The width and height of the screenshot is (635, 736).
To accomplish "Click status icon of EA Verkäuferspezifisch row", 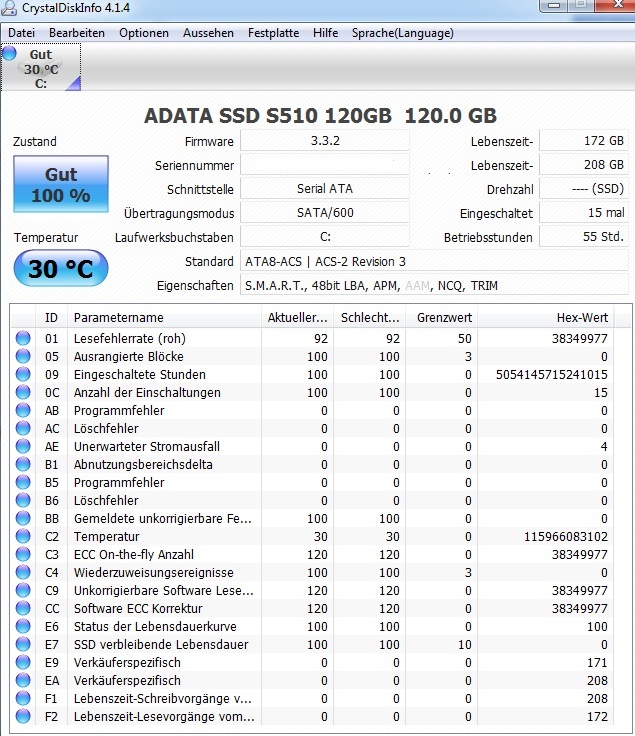I will (23, 680).
